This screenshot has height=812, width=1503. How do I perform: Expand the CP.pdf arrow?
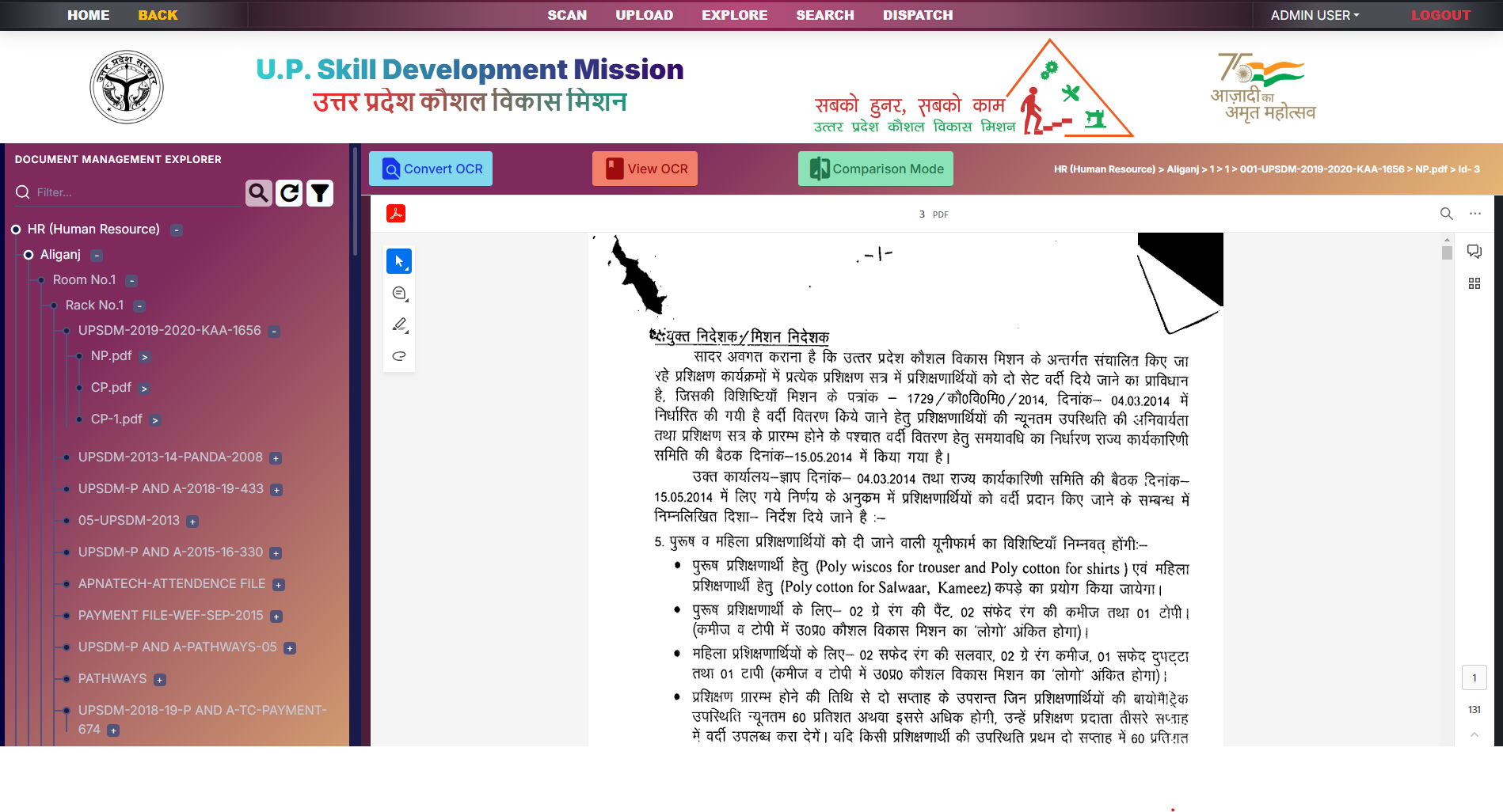[143, 389]
